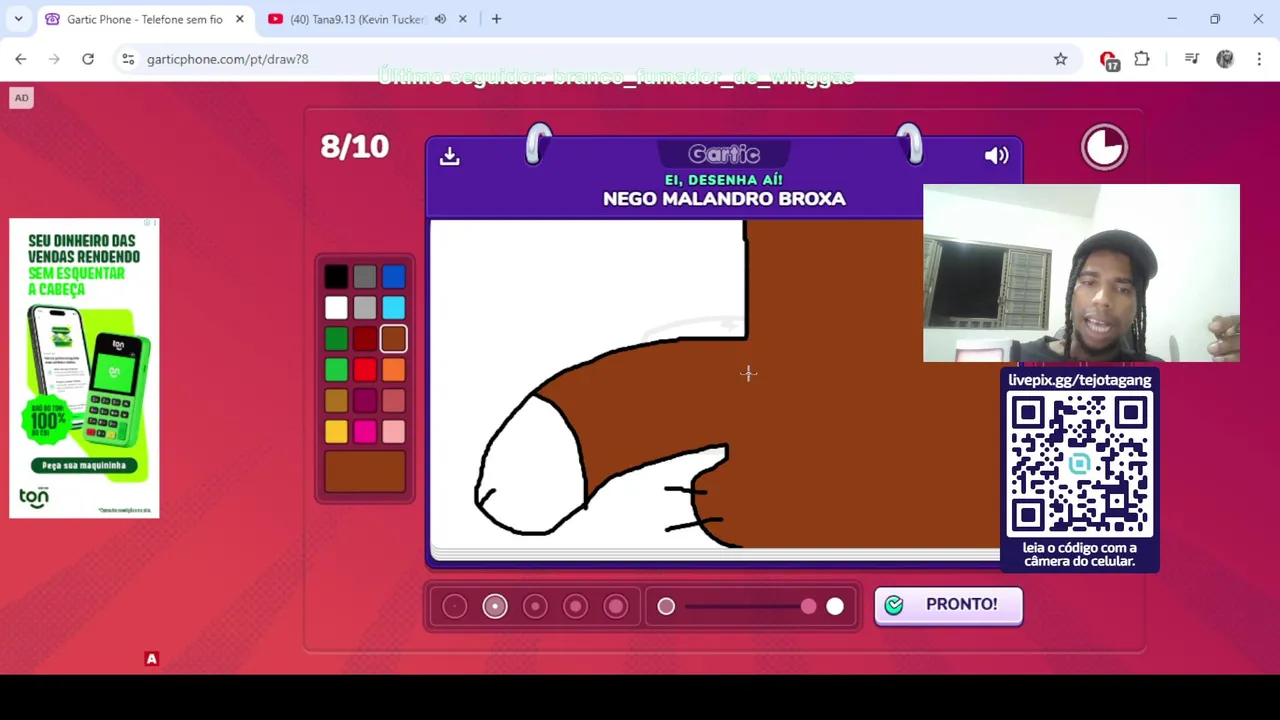The width and height of the screenshot is (1280, 720).
Task: Pick the bright red color swatch
Action: (x=365, y=370)
